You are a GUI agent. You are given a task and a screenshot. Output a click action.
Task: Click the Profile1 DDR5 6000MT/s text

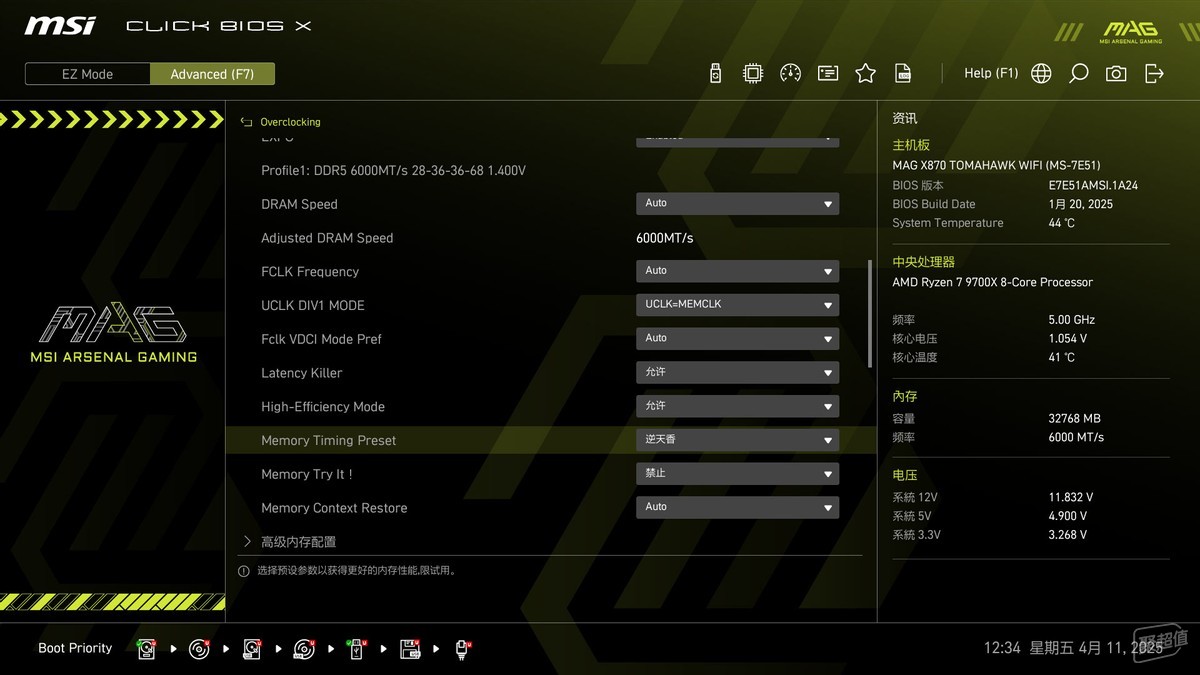click(x=393, y=171)
